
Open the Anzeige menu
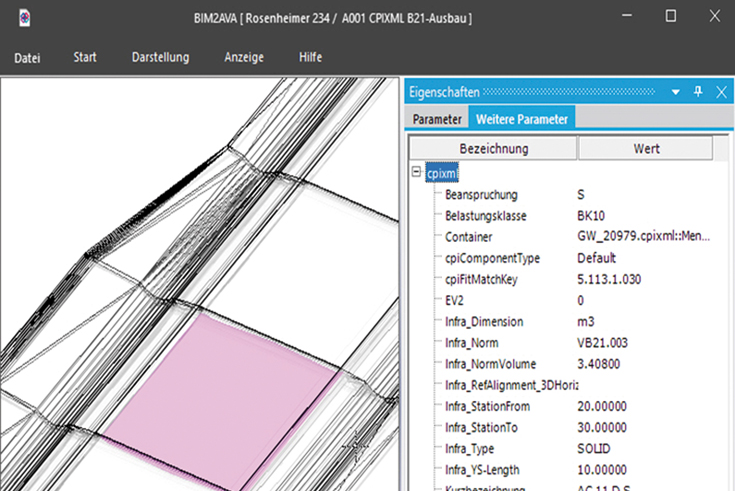[x=244, y=58]
